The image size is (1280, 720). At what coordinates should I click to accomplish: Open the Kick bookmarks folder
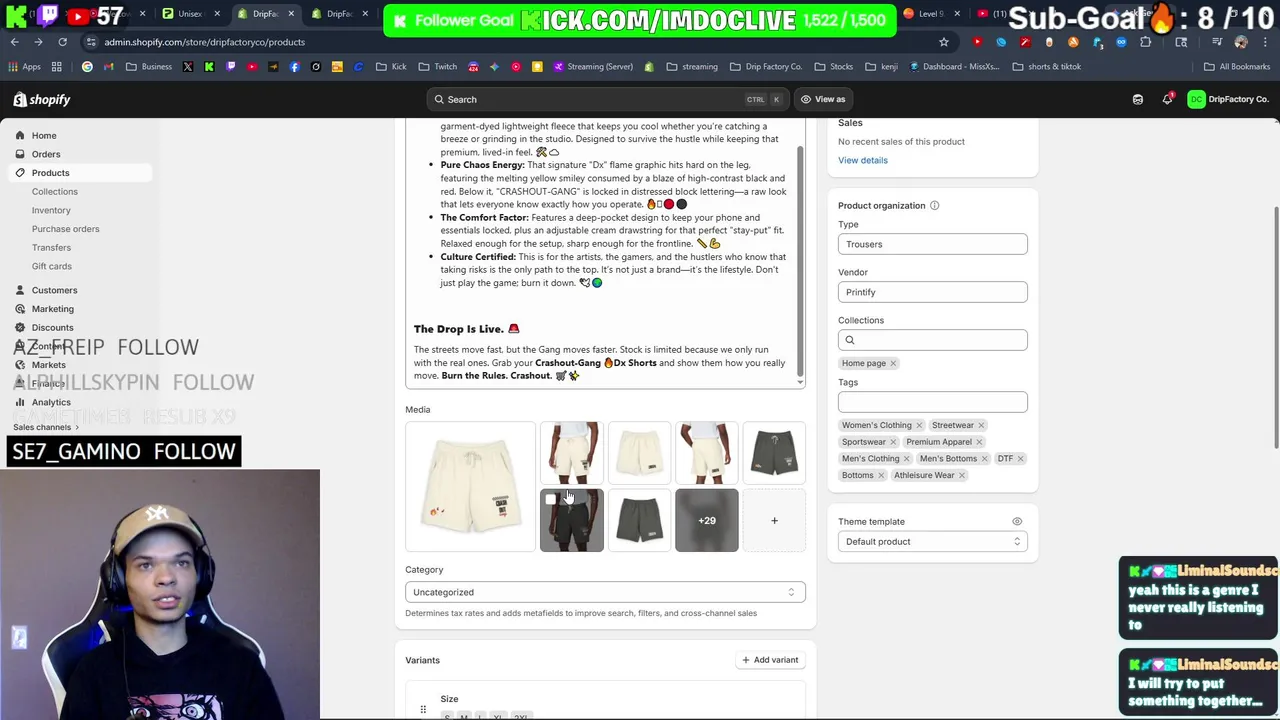click(392, 67)
